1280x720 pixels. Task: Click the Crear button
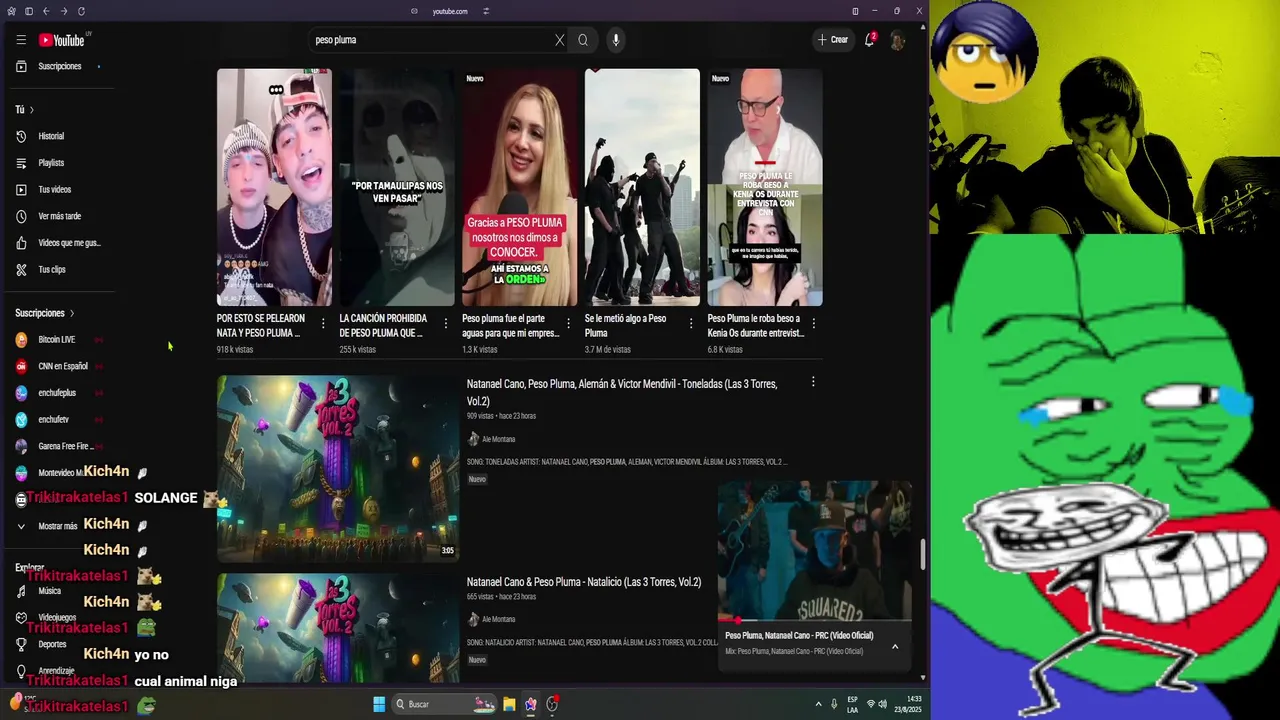(x=833, y=40)
